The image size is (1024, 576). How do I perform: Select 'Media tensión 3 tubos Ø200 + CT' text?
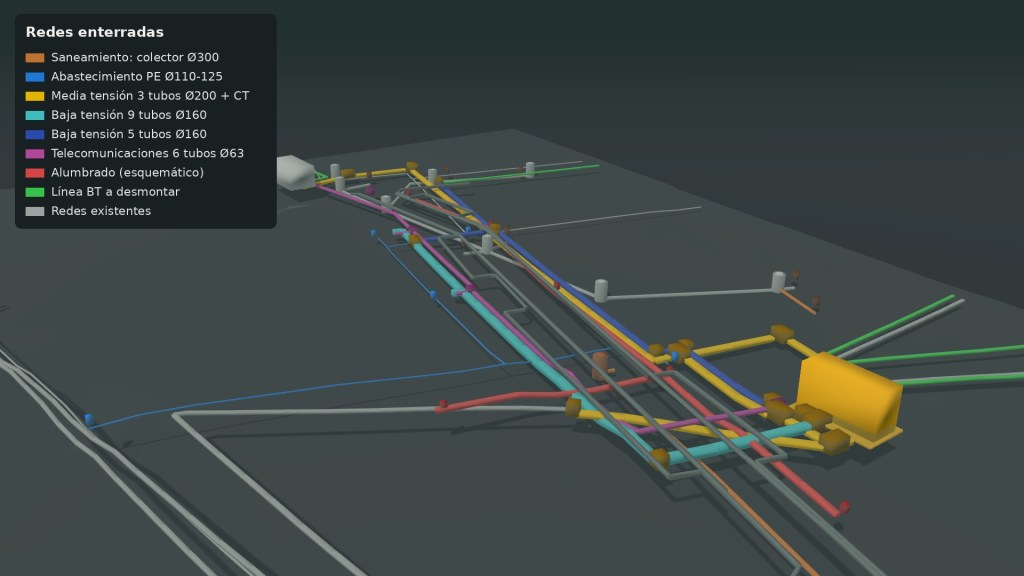click(x=150, y=96)
